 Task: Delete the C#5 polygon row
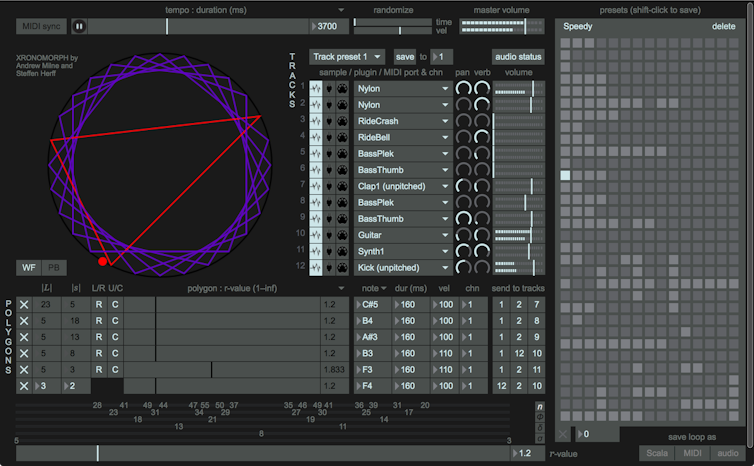pyautogui.click(x=24, y=304)
